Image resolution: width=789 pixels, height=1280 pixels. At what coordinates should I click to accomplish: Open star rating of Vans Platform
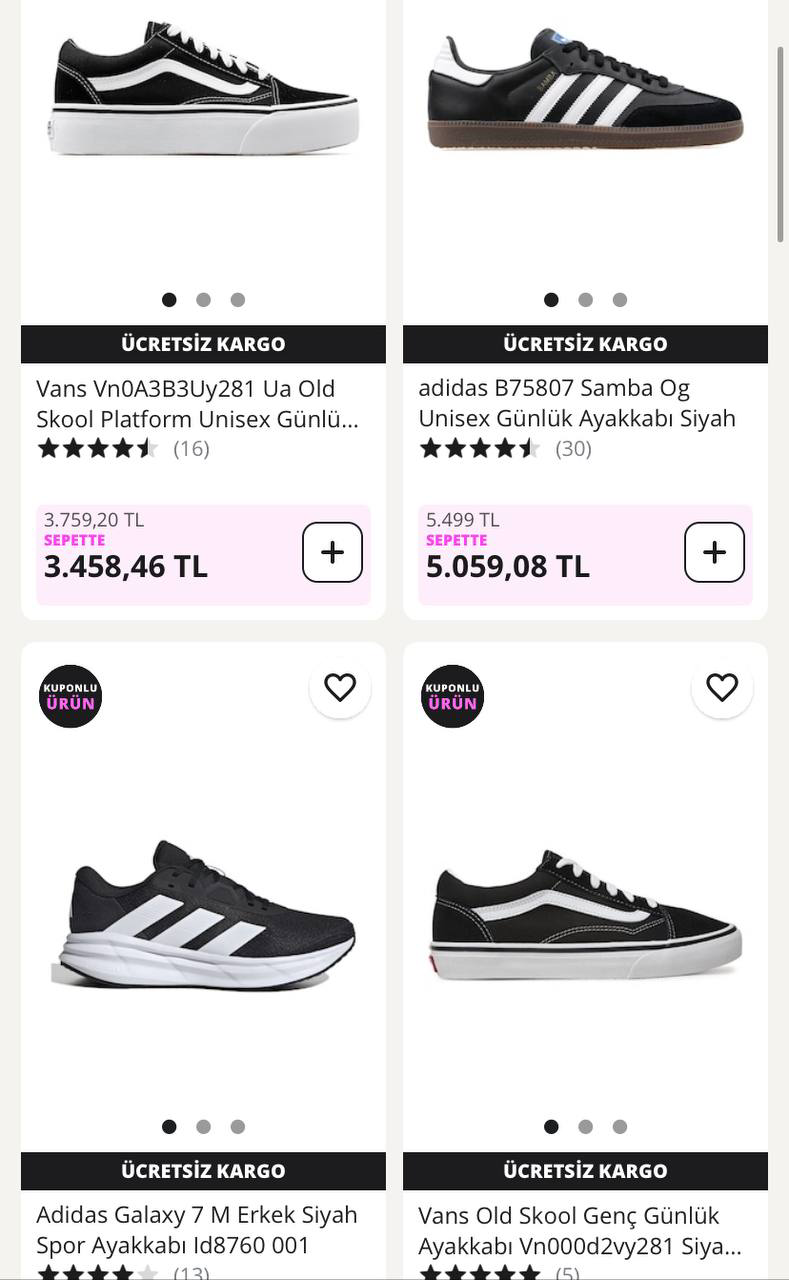point(98,448)
